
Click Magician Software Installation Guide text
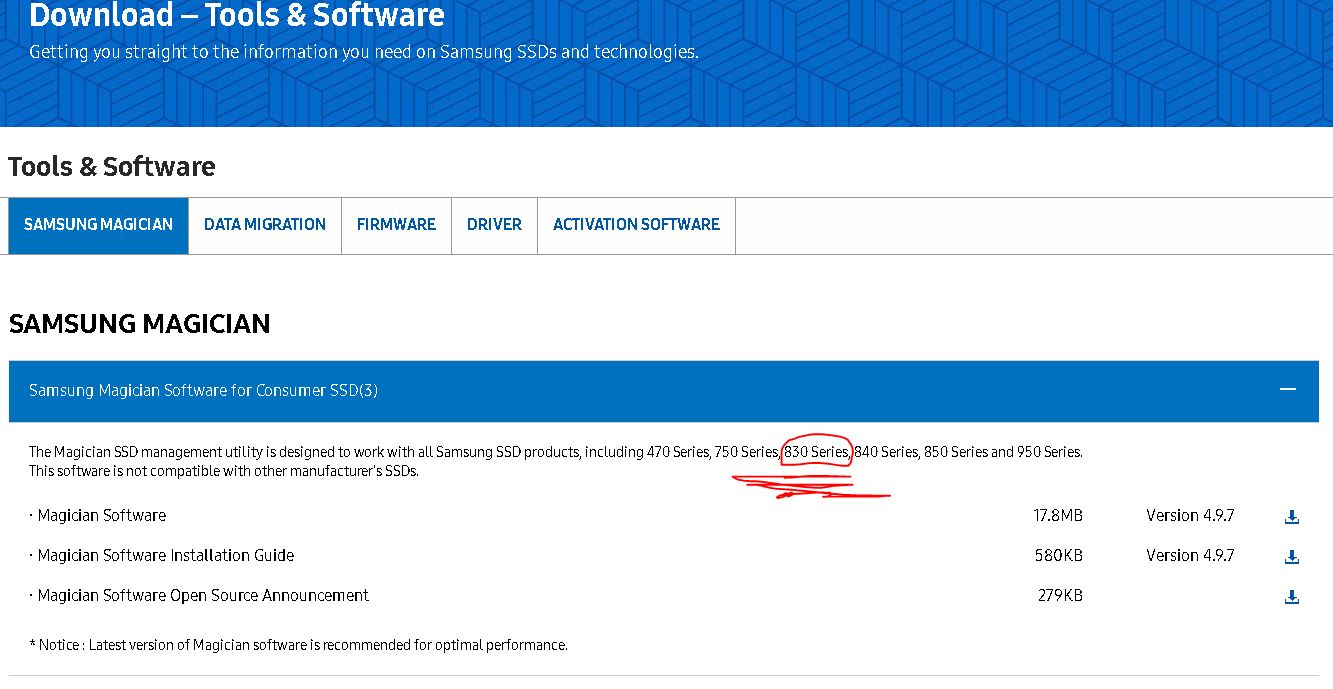166,555
